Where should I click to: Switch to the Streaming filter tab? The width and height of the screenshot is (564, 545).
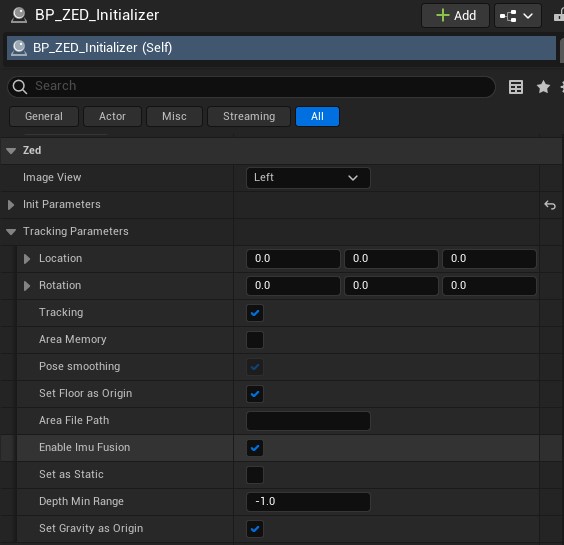249,116
